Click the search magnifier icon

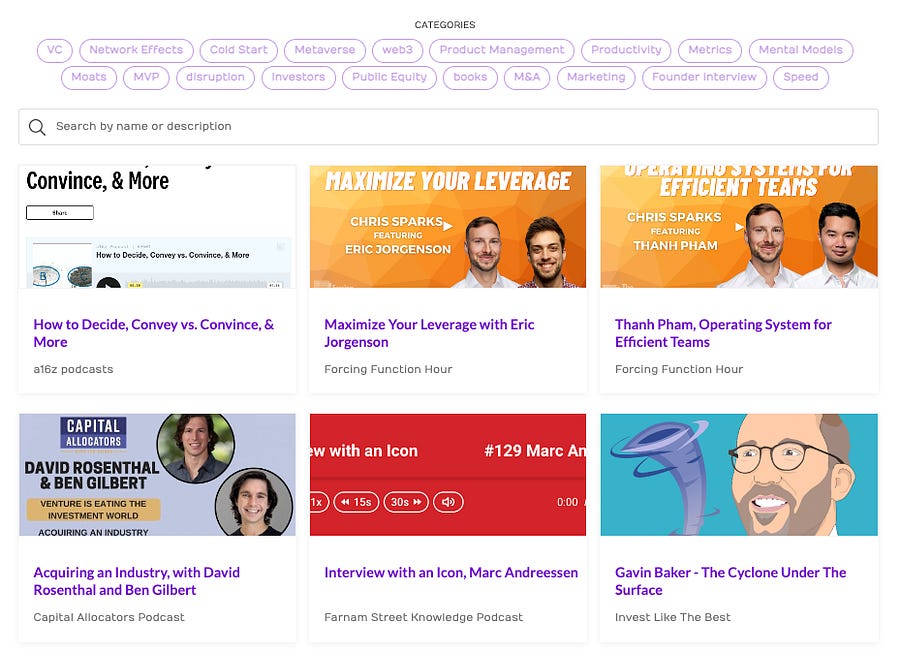coord(37,127)
